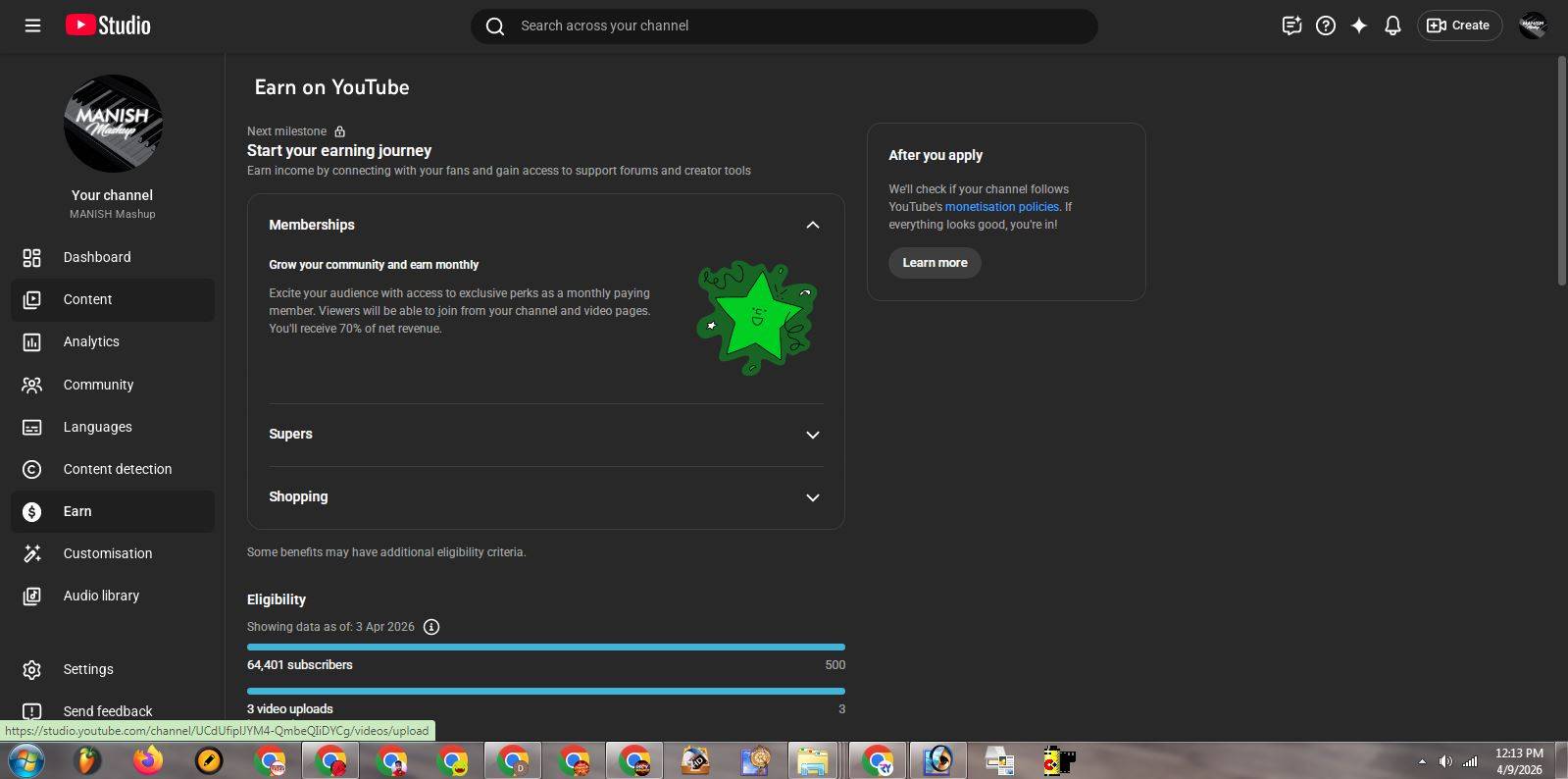Follow the monetisation policies link
1568x779 pixels.
click(x=1001, y=207)
